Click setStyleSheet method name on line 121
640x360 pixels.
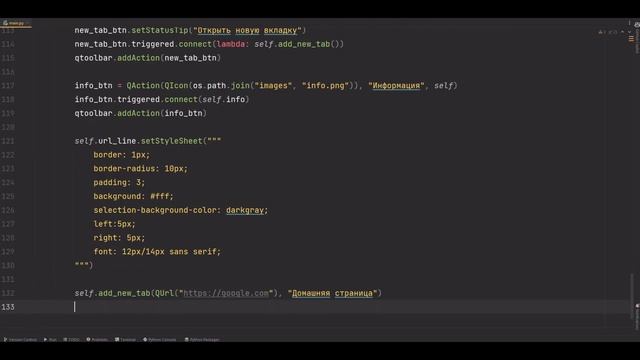tap(171, 141)
